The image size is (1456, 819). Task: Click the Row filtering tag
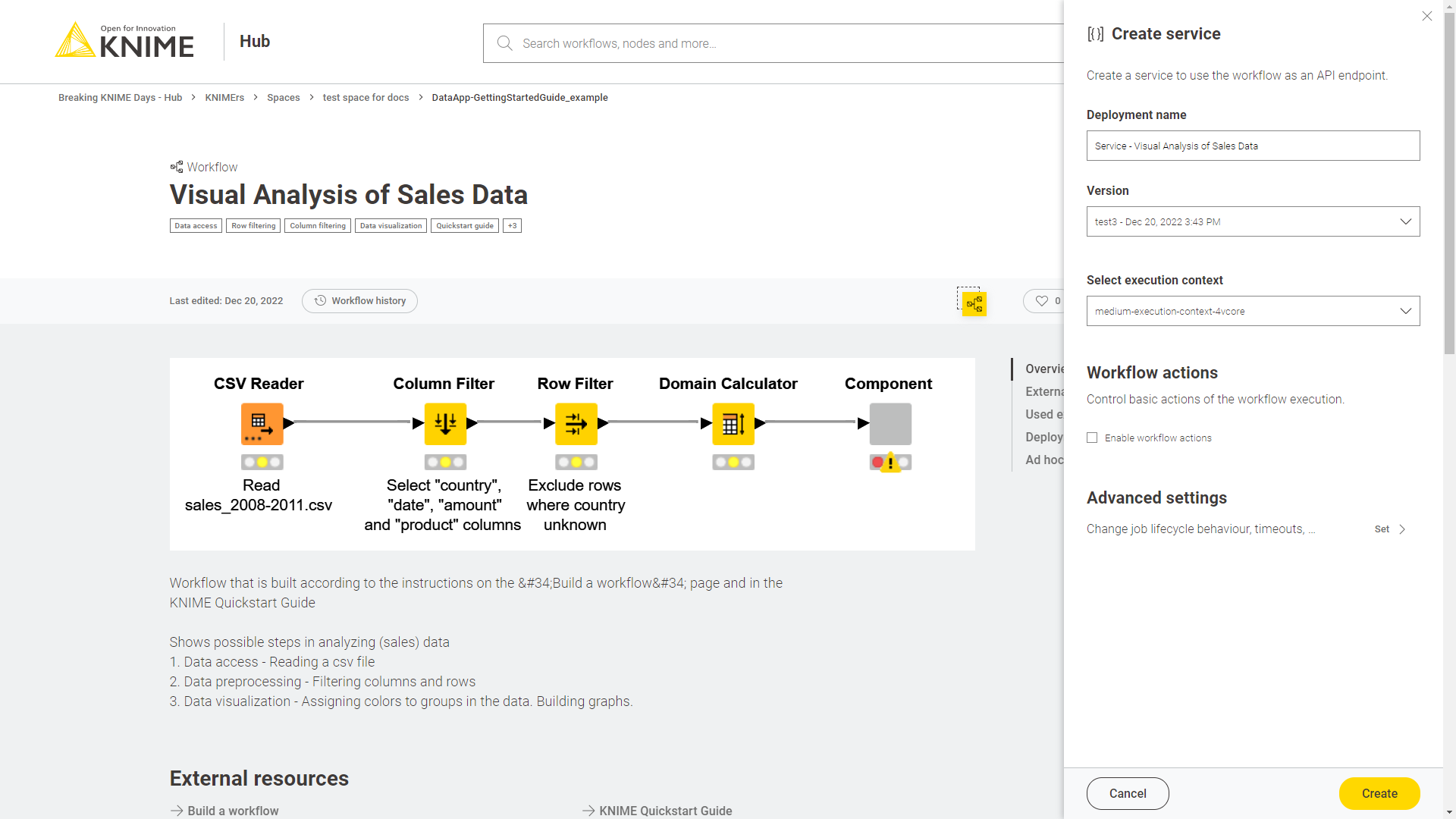(x=253, y=225)
